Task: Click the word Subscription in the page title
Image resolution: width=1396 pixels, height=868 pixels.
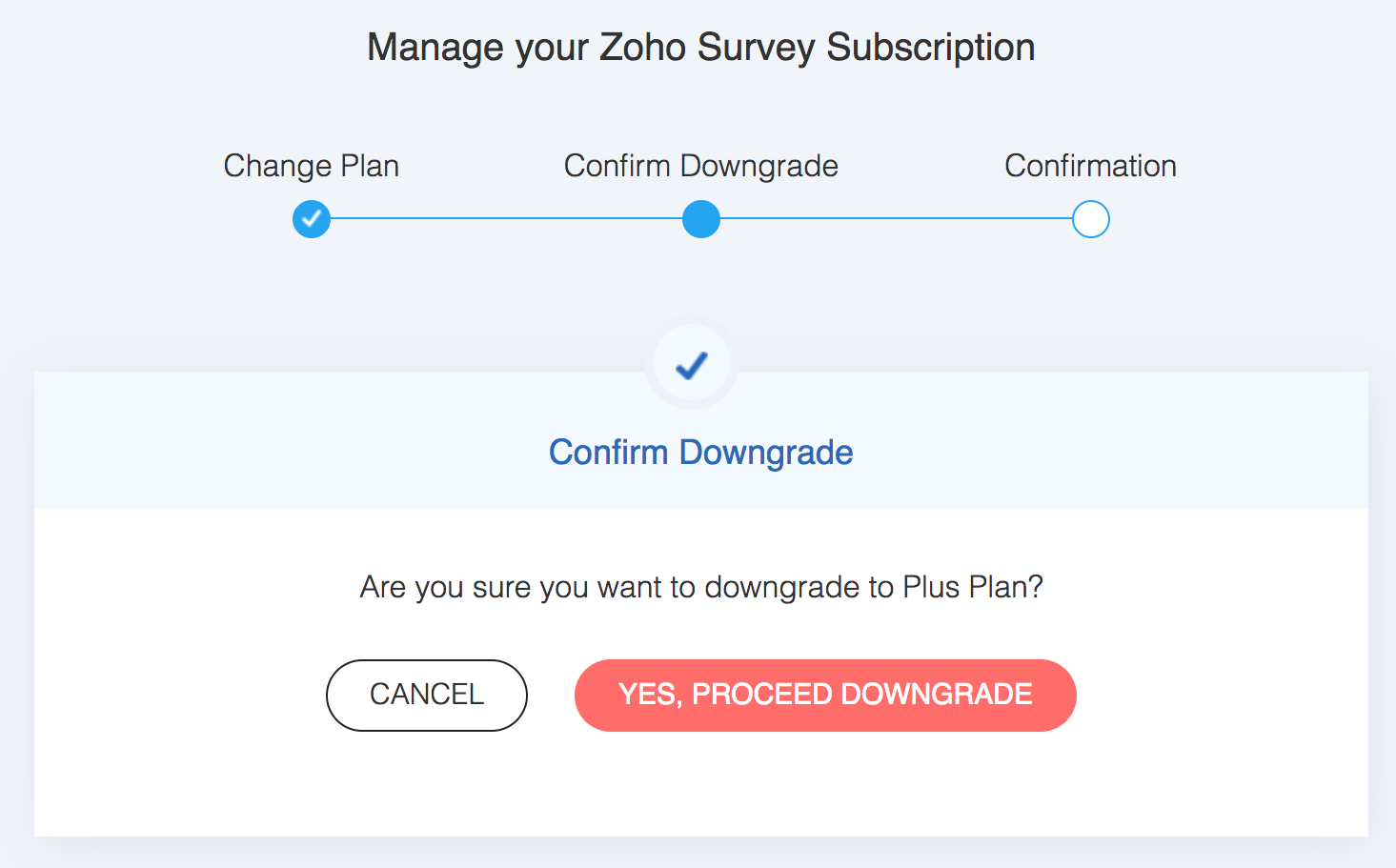Action: coord(930,48)
